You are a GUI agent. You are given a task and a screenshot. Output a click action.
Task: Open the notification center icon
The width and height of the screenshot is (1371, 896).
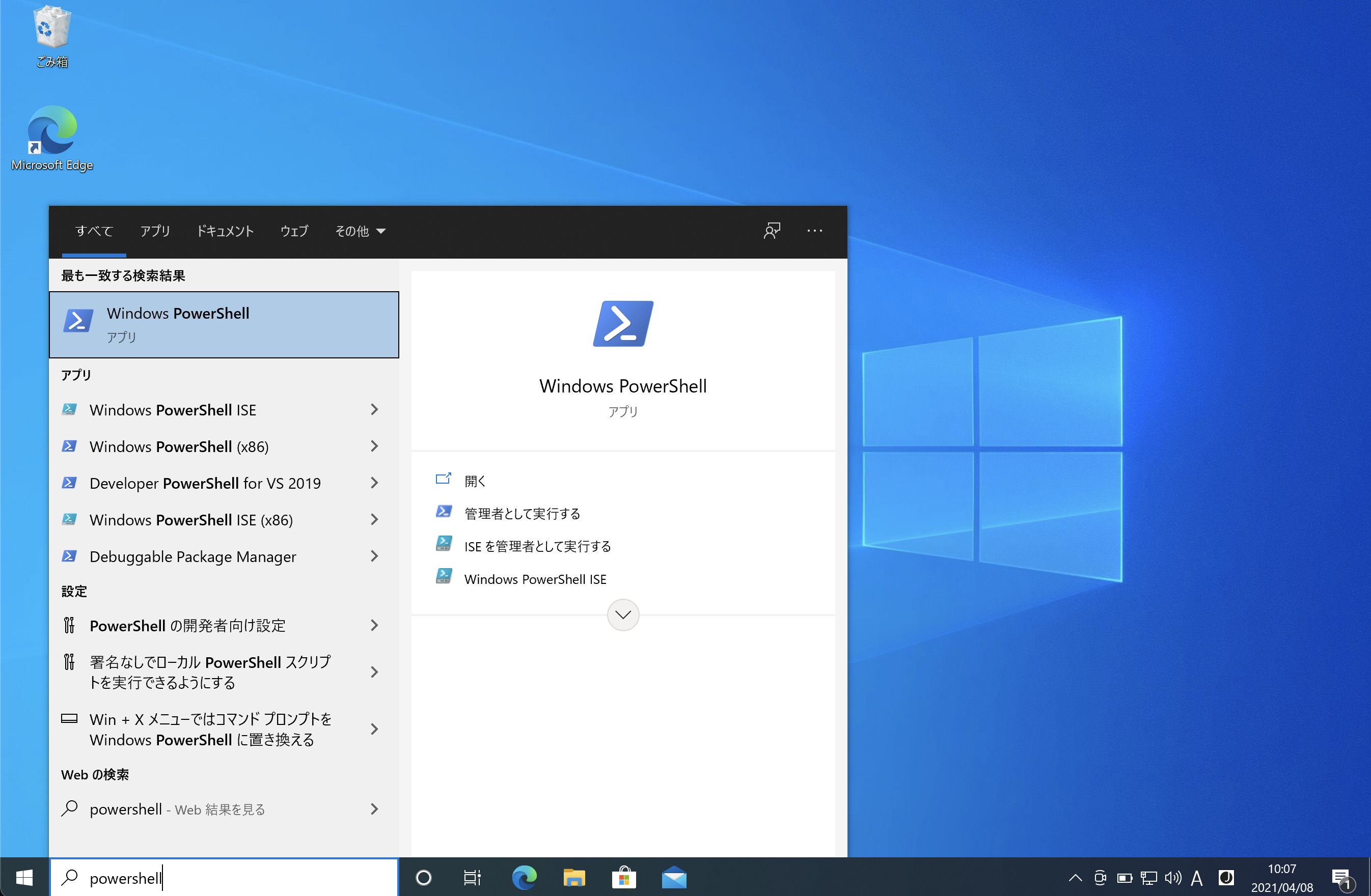point(1341,878)
